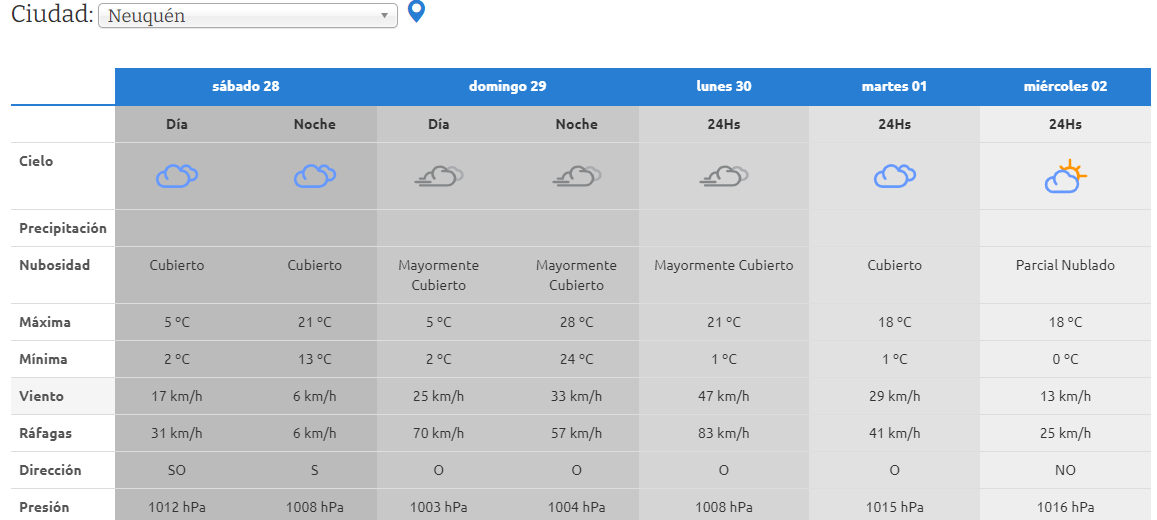This screenshot has width=1157, height=520.
Task: Click martes 01 cloud icon
Action: 895,177
